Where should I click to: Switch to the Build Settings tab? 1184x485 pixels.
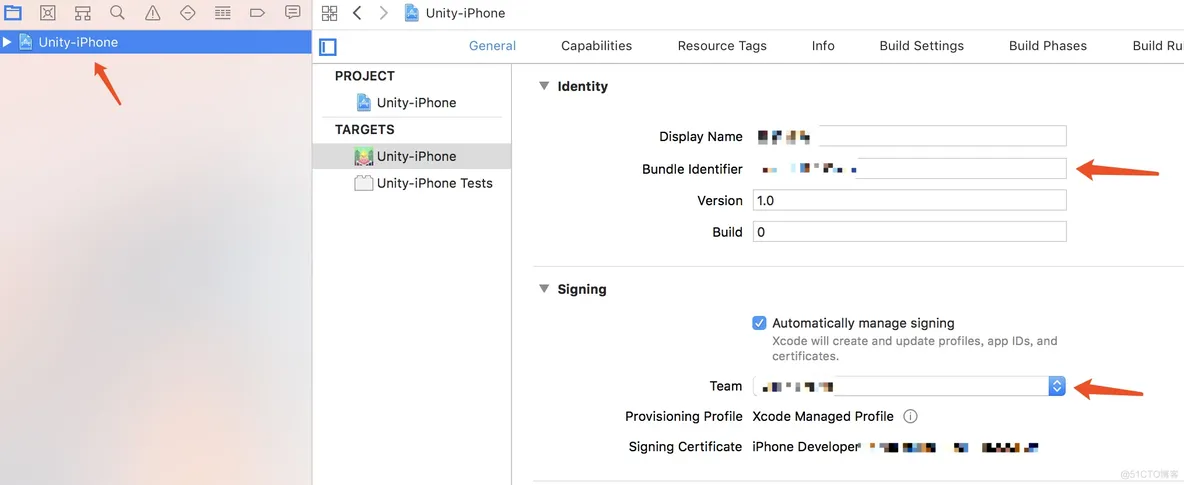(921, 46)
